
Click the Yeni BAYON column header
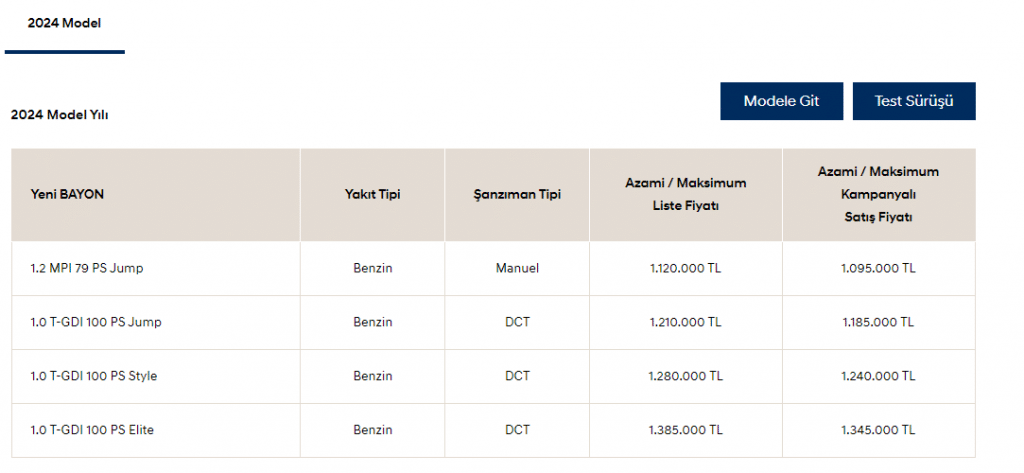155,195
